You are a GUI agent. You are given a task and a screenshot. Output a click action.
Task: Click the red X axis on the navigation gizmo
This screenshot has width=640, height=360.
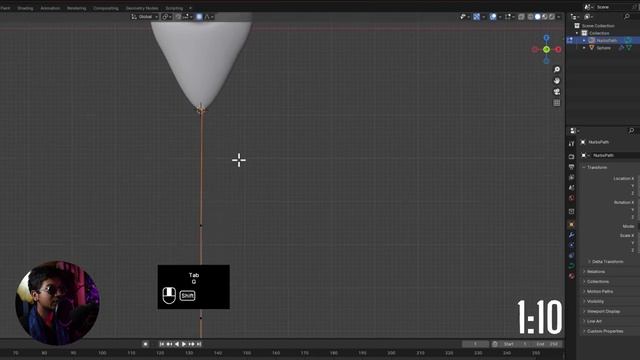pyautogui.click(x=558, y=49)
